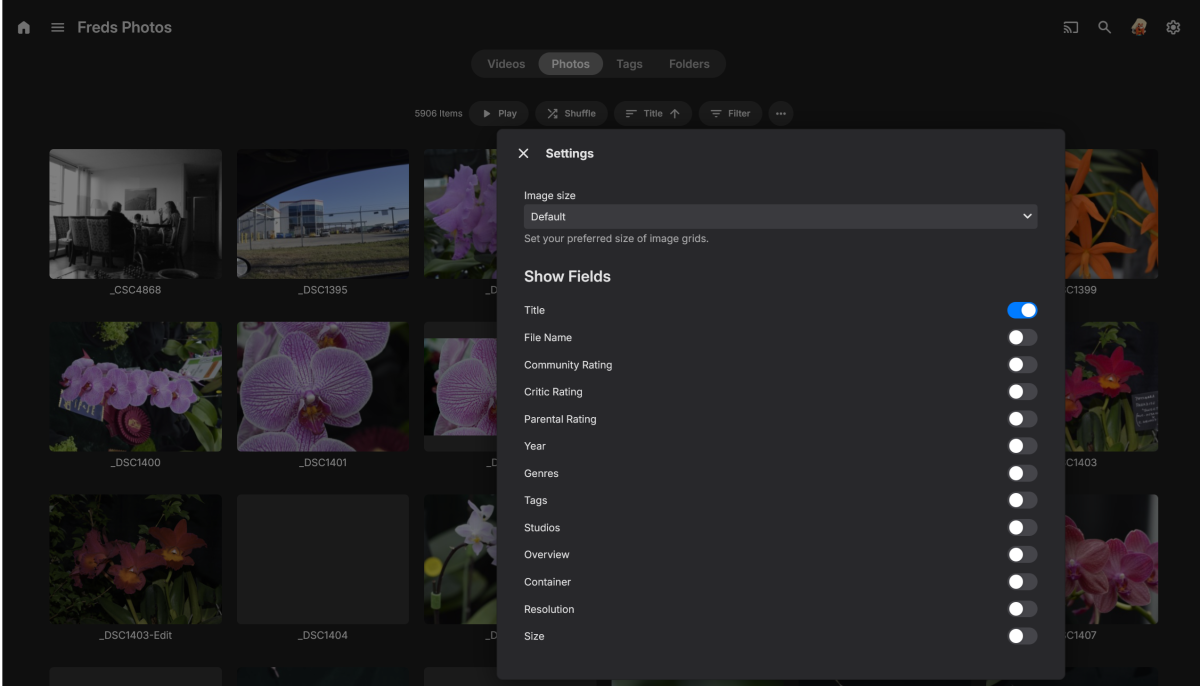
Task: Disable the Title field toggle
Action: 1022,310
